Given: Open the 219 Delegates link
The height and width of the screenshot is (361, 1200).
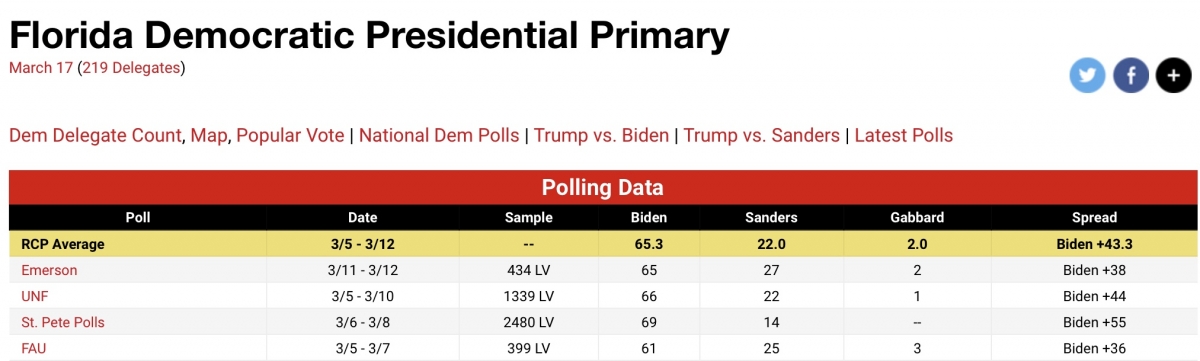Looking at the screenshot, I should [x=131, y=68].
